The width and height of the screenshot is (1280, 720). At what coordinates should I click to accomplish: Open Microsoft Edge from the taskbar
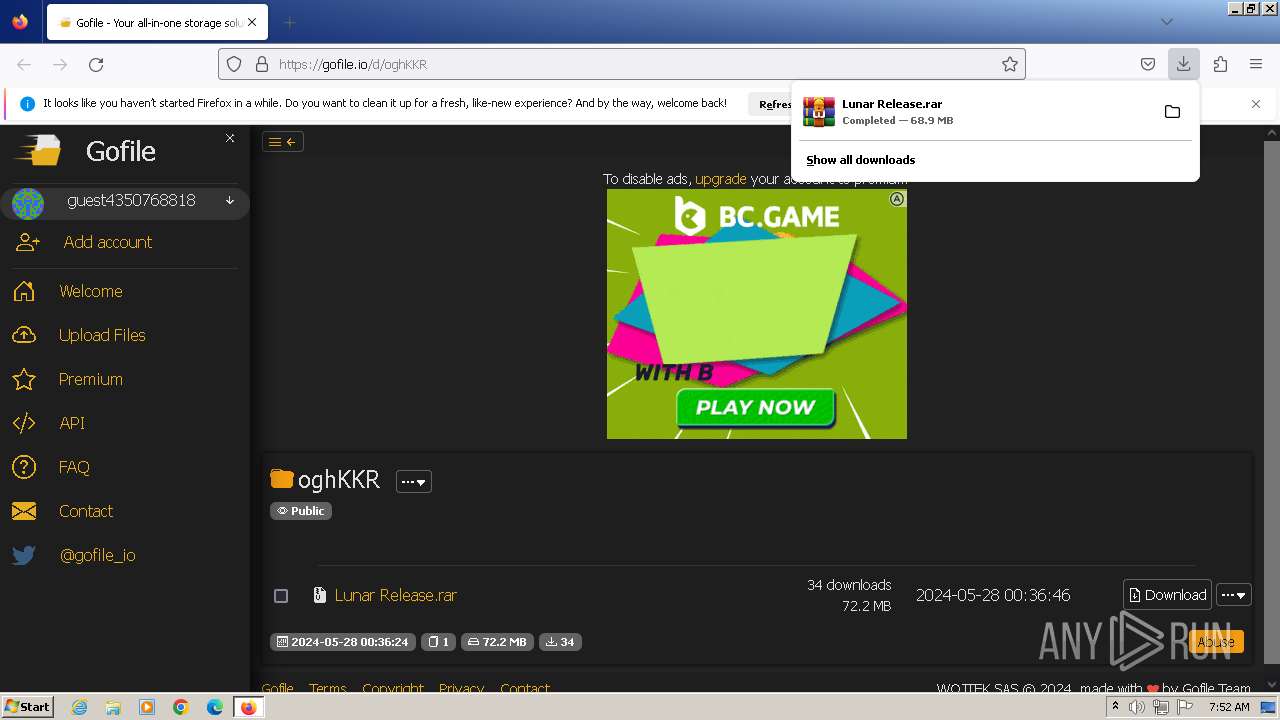click(x=214, y=707)
